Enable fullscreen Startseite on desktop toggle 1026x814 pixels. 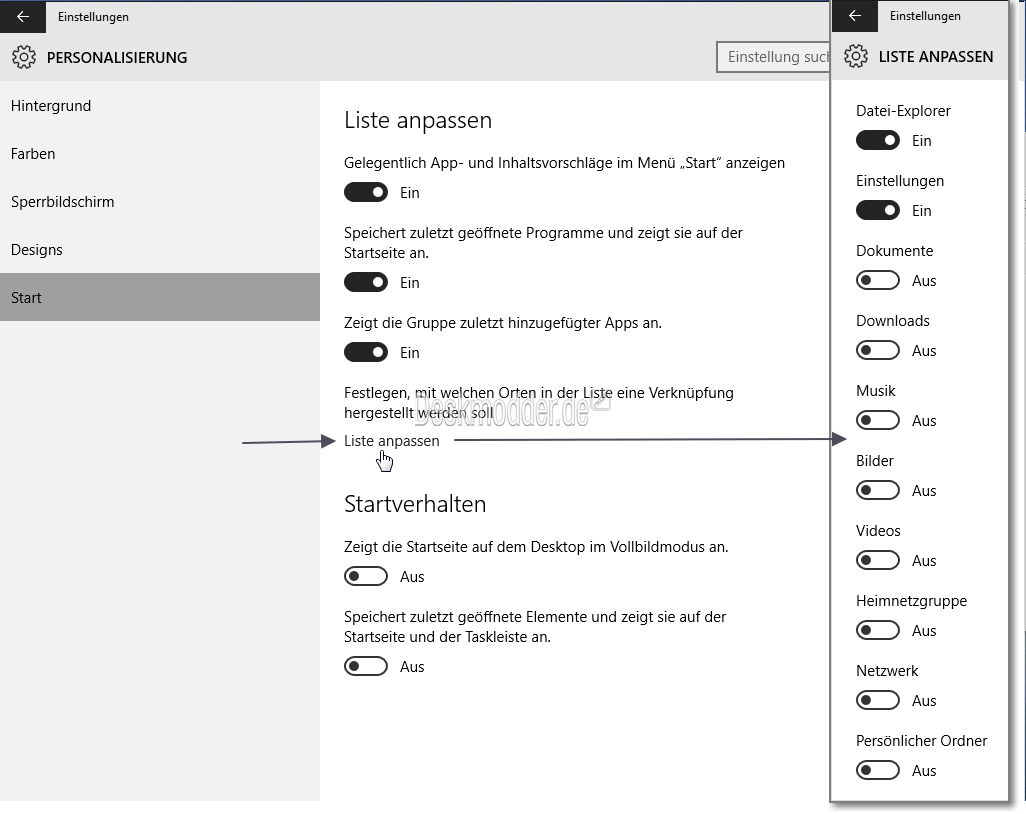[x=366, y=576]
